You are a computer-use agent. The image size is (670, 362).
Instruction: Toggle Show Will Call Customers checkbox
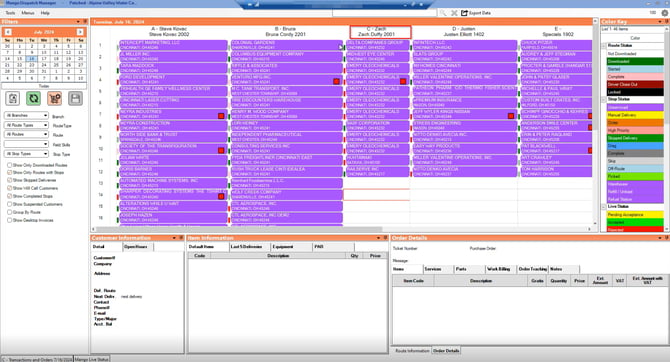click(x=9, y=188)
